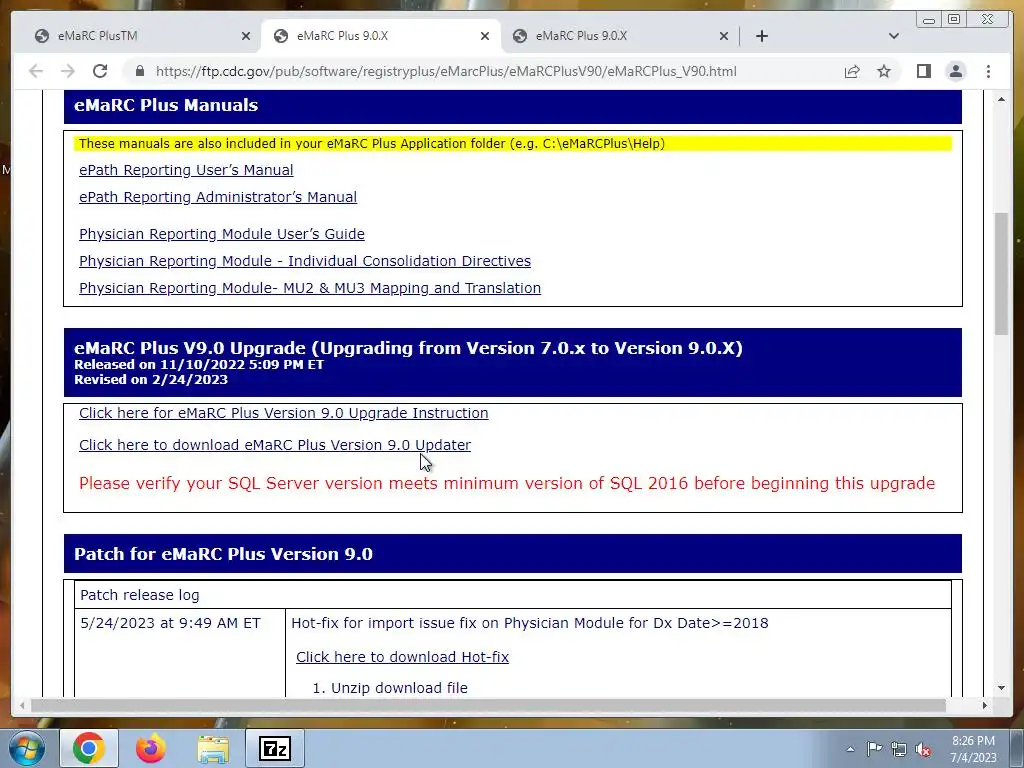This screenshot has height=768, width=1024.
Task: Click the Unzip download file step
Action: click(399, 688)
